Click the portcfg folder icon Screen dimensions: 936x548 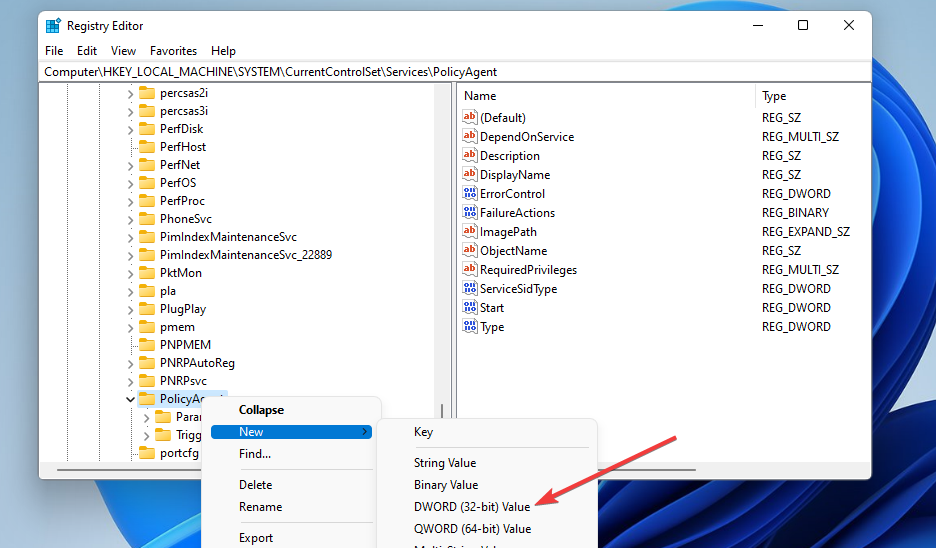pyautogui.click(x=147, y=452)
